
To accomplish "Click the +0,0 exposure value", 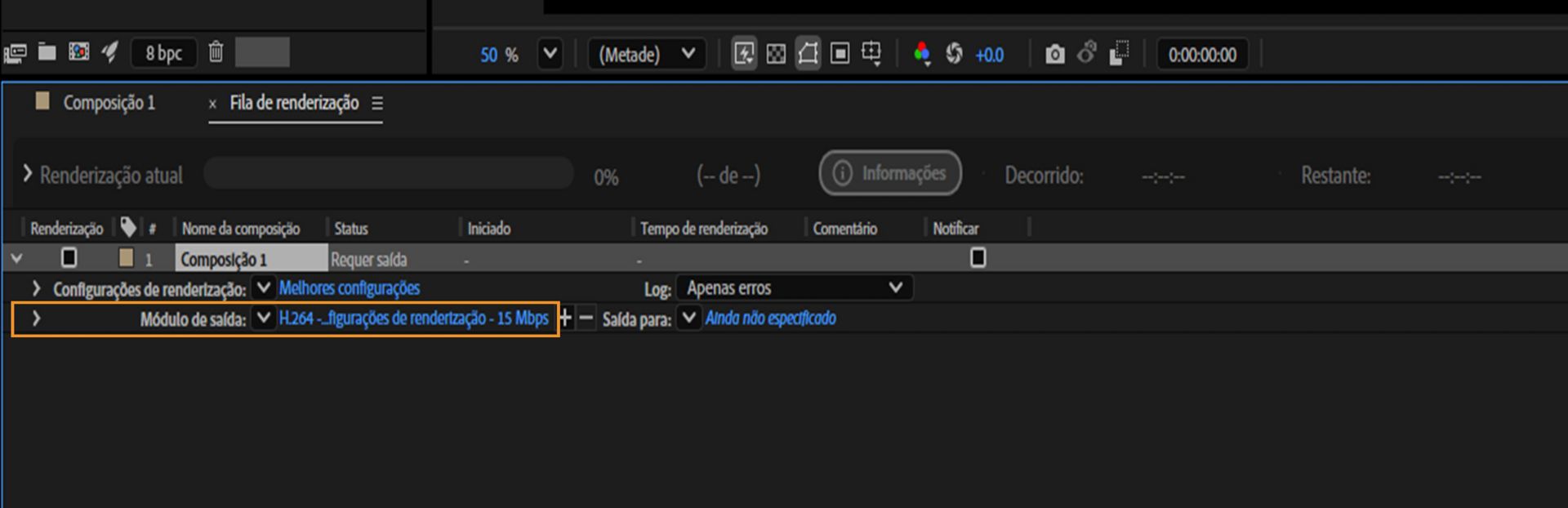I will pyautogui.click(x=989, y=55).
